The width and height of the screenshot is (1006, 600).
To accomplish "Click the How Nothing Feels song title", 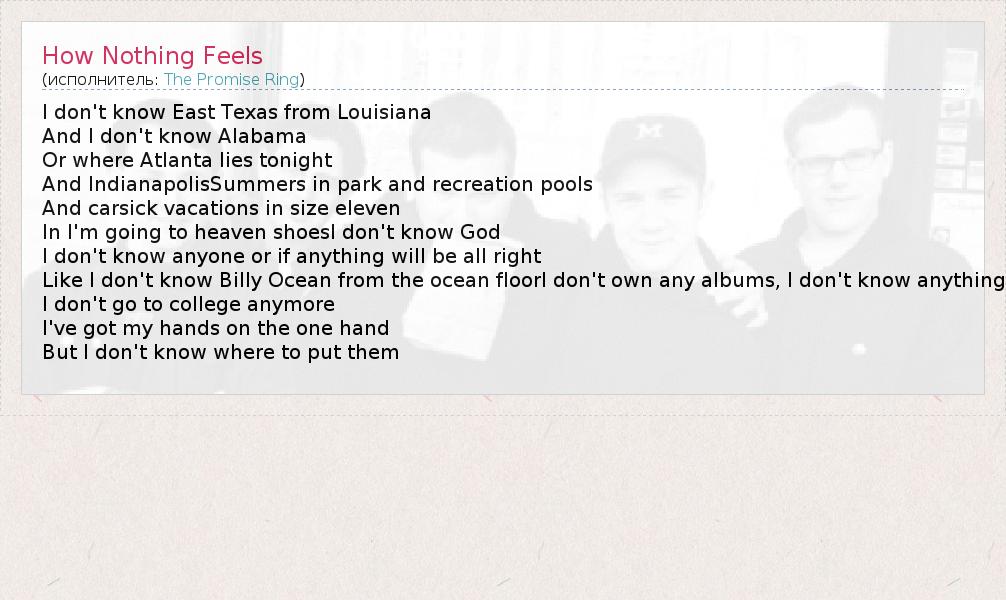I will (152, 56).
